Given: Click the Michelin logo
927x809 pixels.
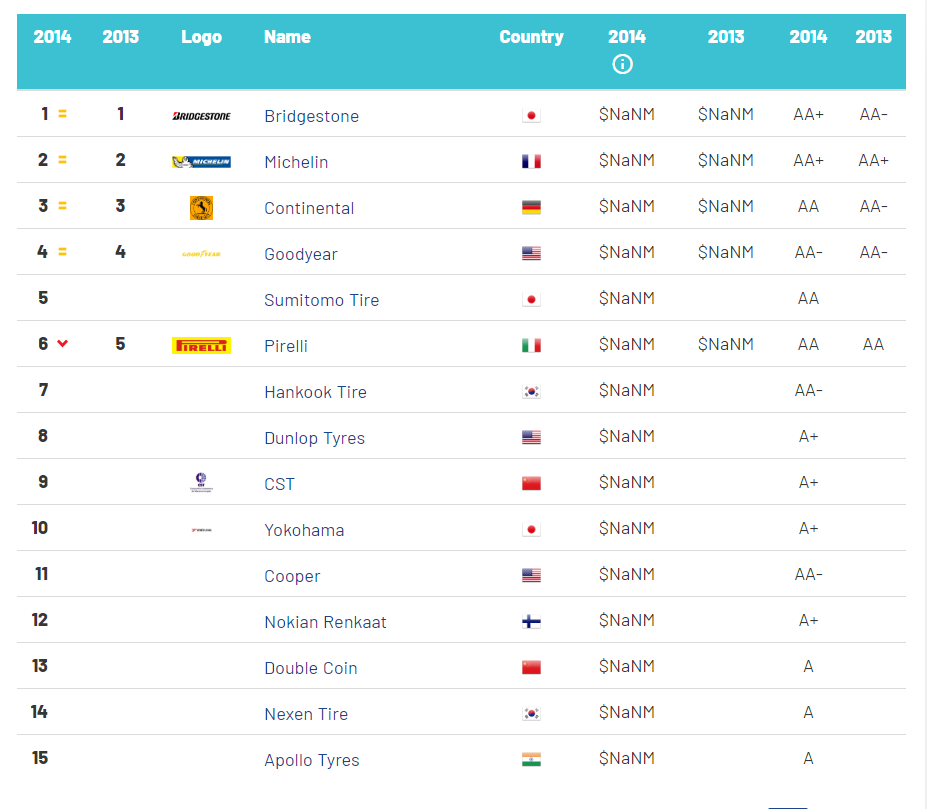Looking at the screenshot, I should (x=202, y=161).
